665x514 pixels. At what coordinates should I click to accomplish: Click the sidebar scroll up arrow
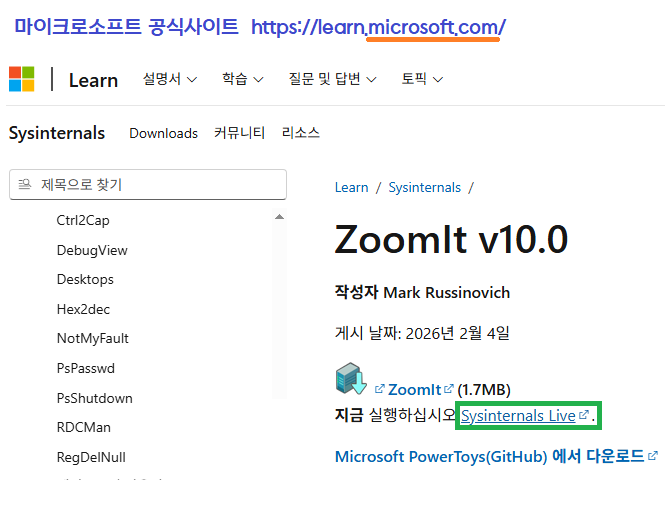pyautogui.click(x=279, y=217)
